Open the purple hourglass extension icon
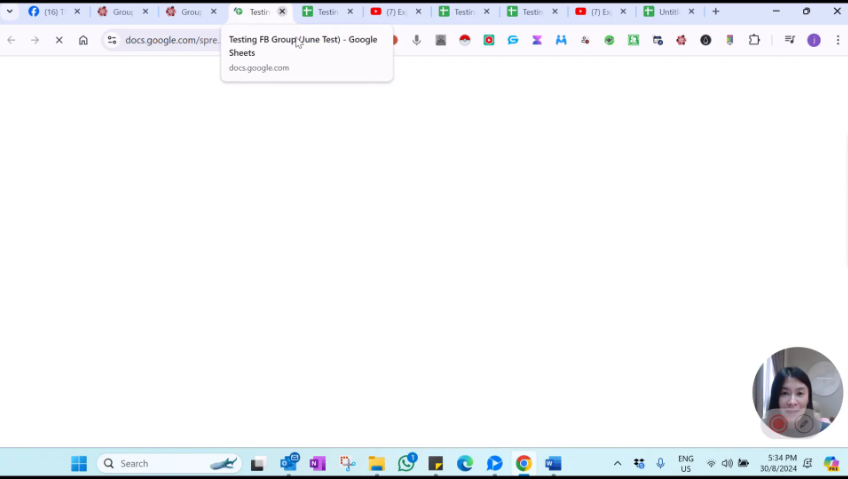This screenshot has width=848, height=479. [537, 40]
